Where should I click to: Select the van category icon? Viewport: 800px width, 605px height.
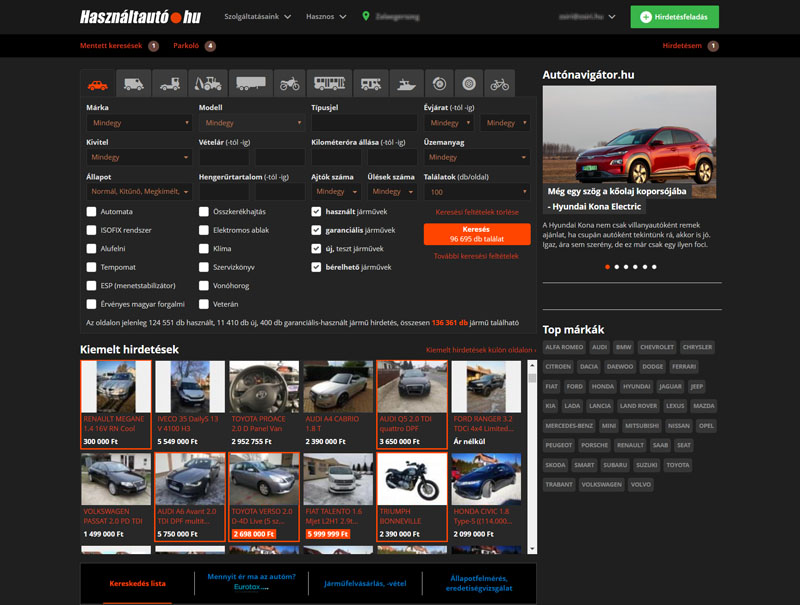[x=134, y=84]
